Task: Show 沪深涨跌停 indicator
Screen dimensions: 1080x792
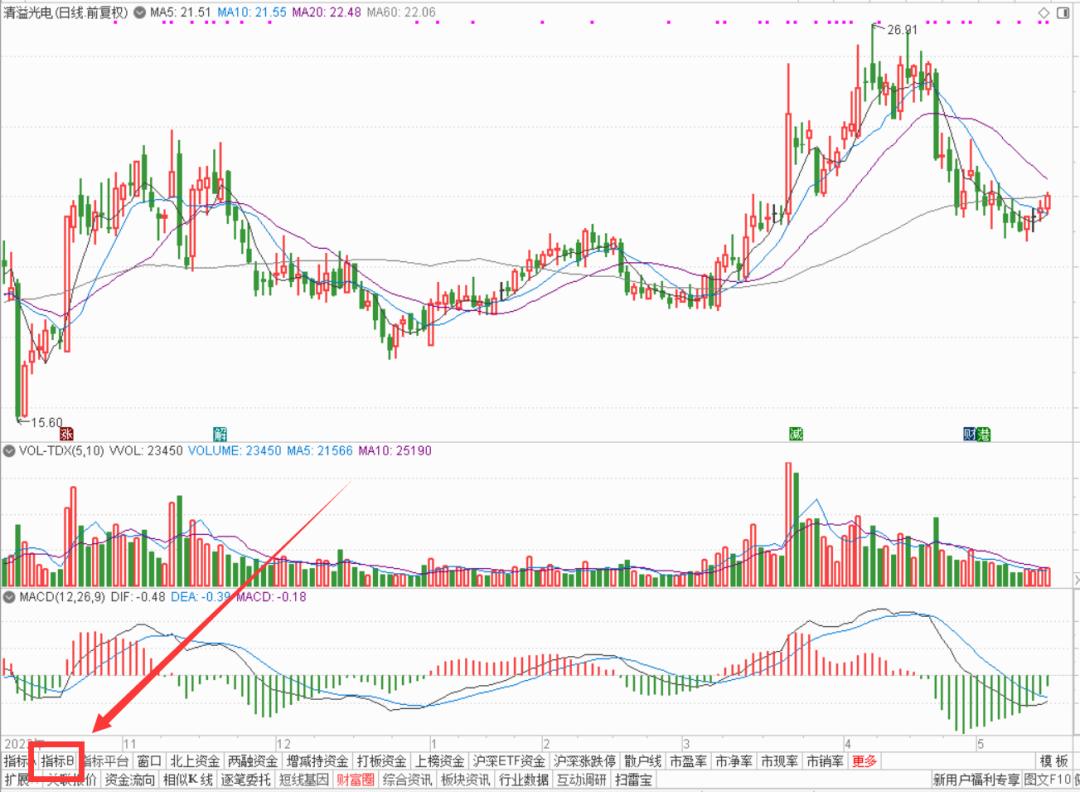Action: 584,761
